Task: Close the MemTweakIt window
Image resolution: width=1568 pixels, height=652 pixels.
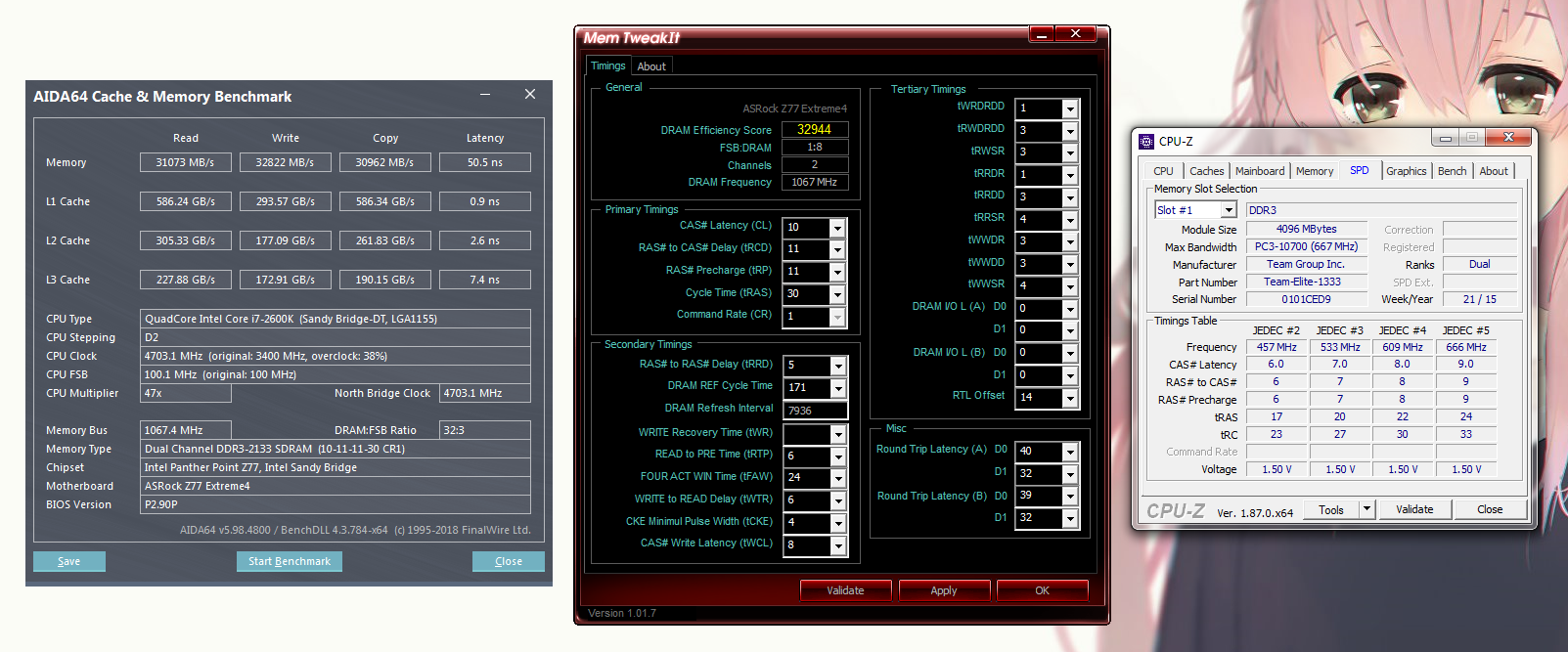Action: 1076,34
